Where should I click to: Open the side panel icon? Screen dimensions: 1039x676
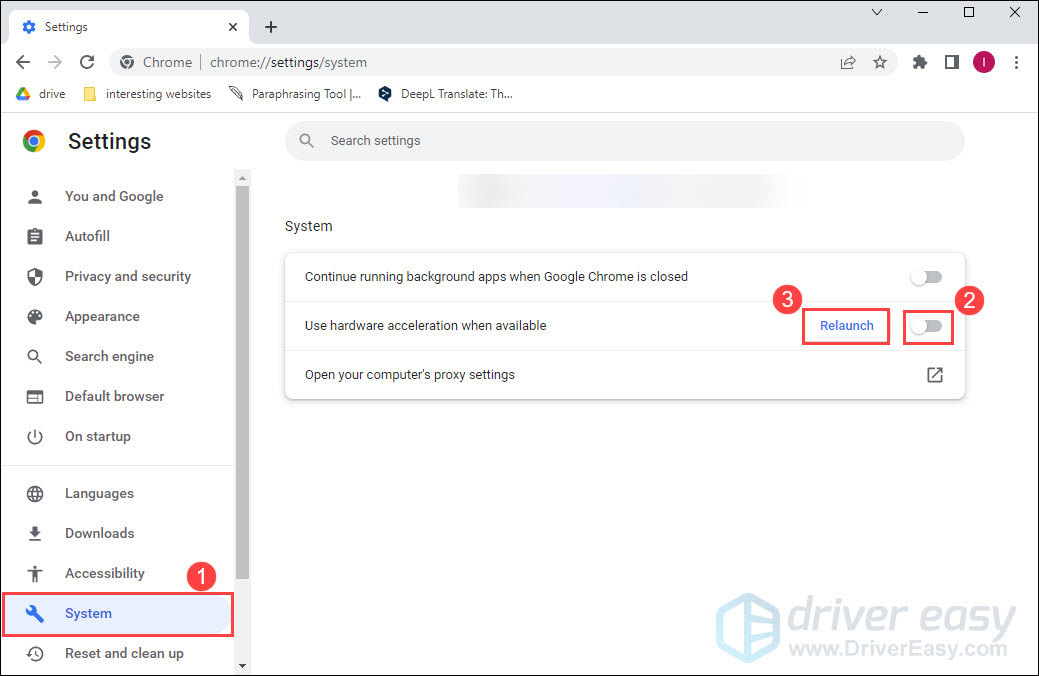click(952, 62)
